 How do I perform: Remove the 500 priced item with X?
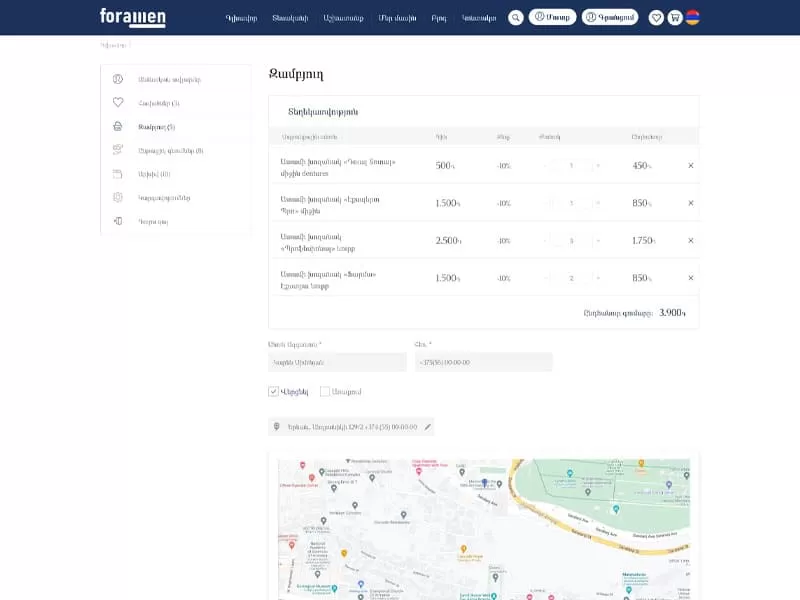691,165
